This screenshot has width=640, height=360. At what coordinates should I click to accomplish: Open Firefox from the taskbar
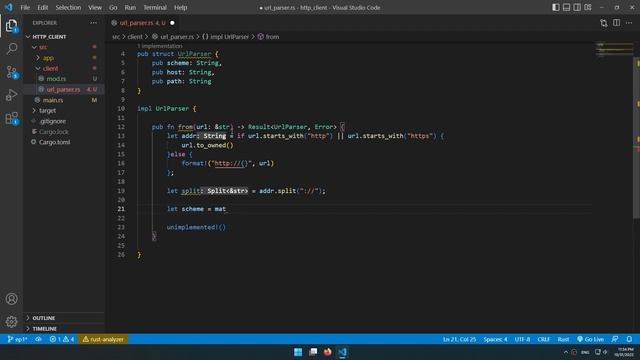tap(327, 352)
